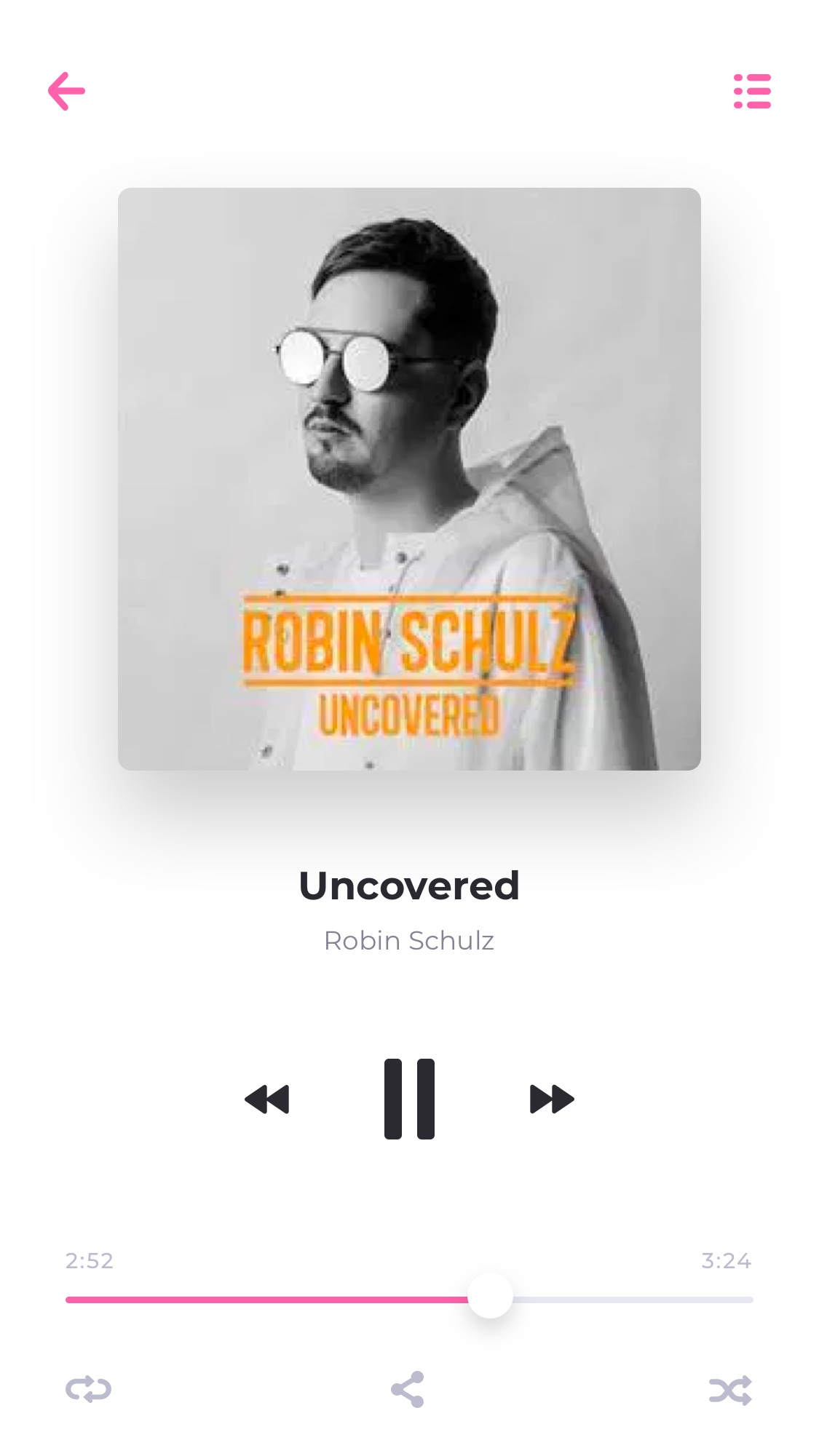Click orange UNCOVERED text on album art
Image resolution: width=819 pixels, height=1456 pixels.
point(409,714)
